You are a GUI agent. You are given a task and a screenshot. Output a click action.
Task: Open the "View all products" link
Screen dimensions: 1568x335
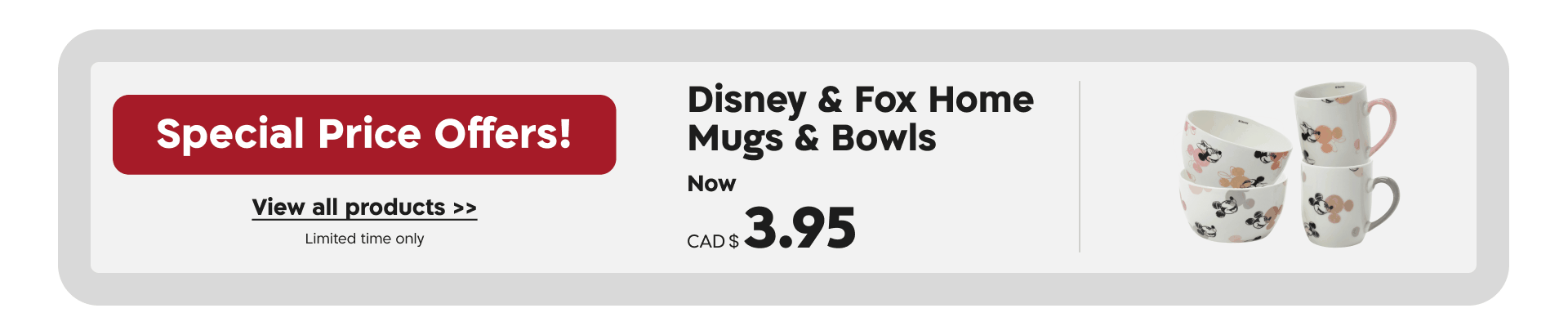click(x=349, y=208)
